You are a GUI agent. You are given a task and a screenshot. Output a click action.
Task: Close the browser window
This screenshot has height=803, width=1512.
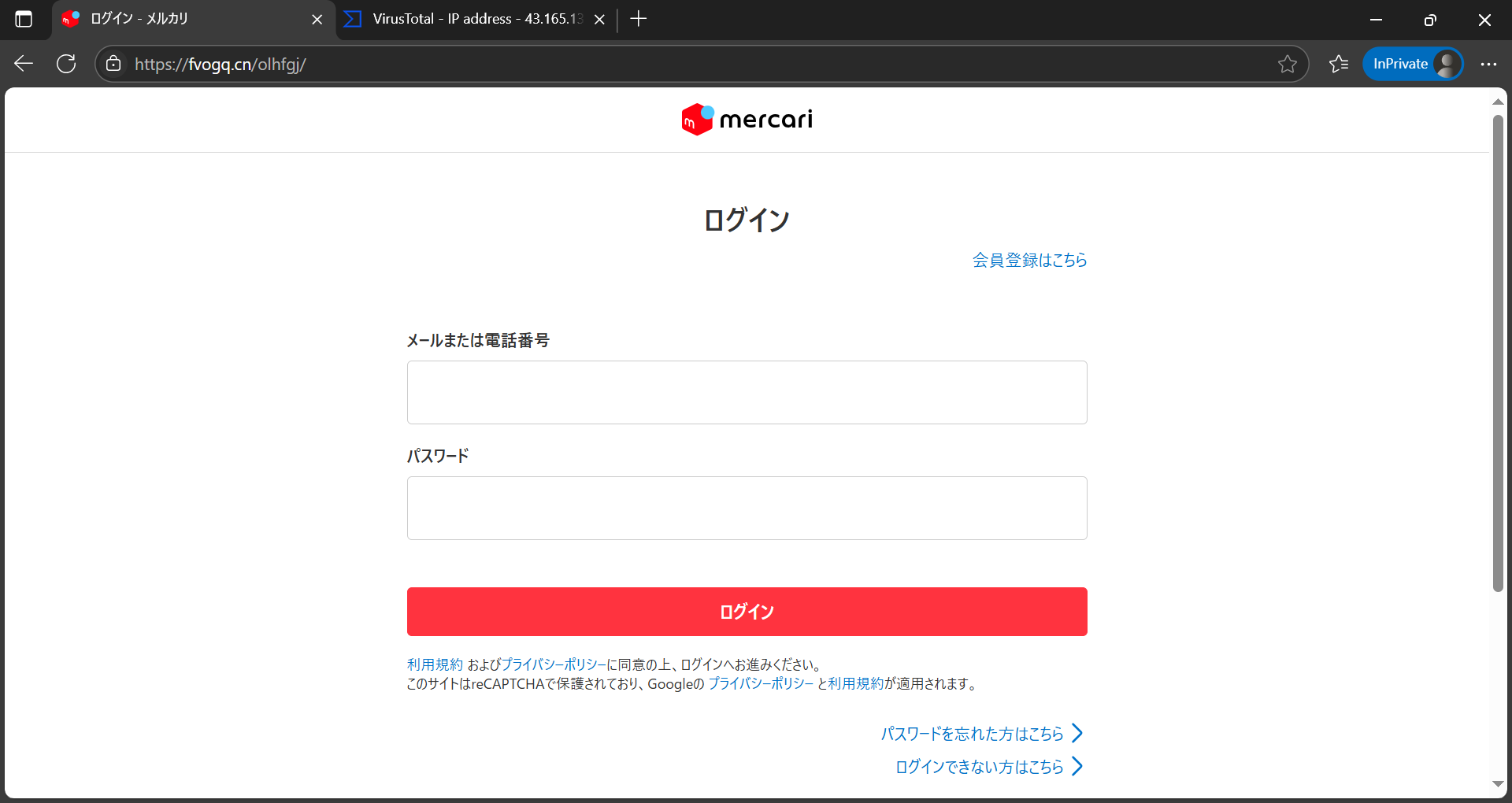click(1484, 20)
